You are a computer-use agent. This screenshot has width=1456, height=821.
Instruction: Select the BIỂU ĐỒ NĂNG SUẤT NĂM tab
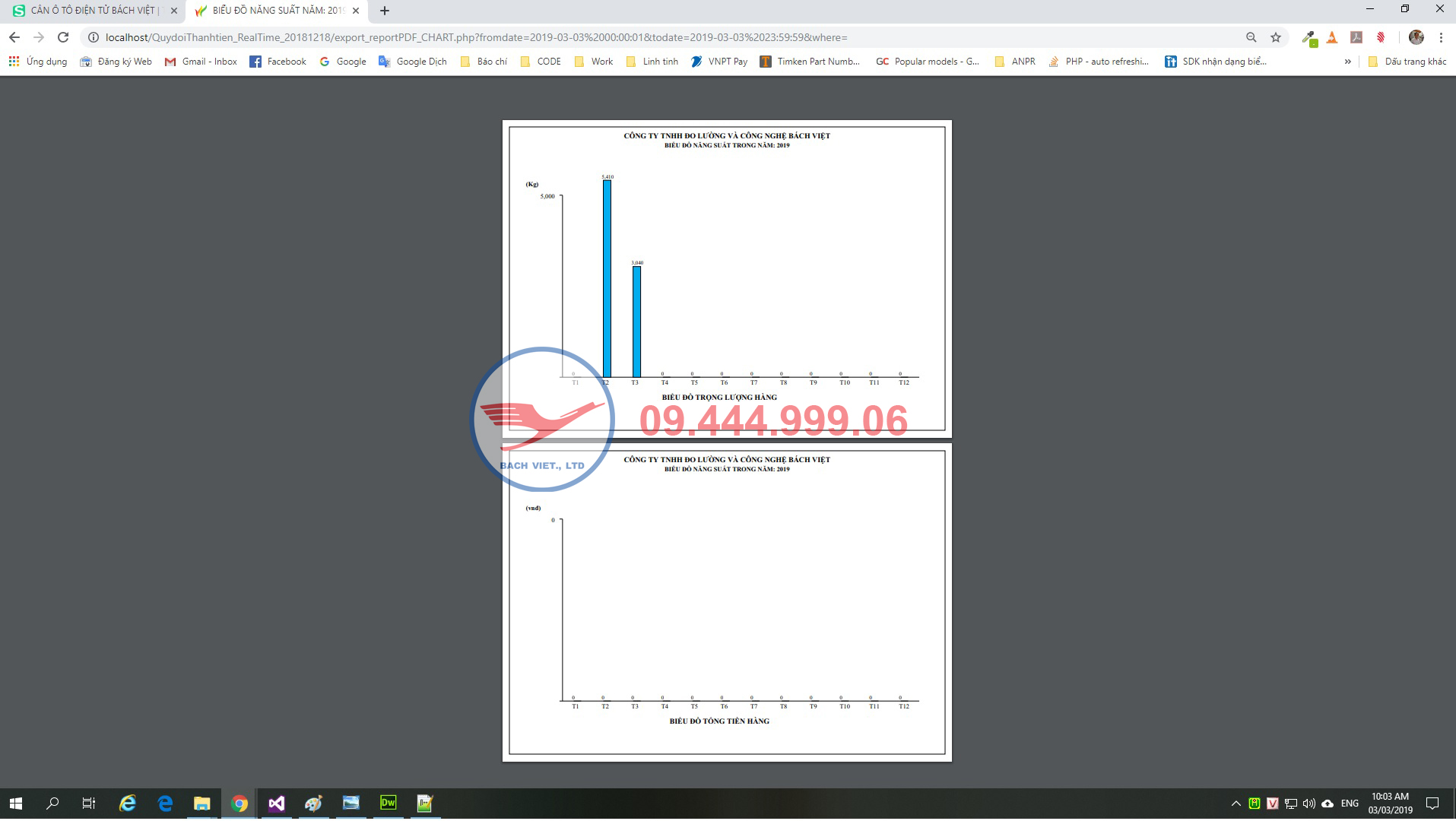278,11
